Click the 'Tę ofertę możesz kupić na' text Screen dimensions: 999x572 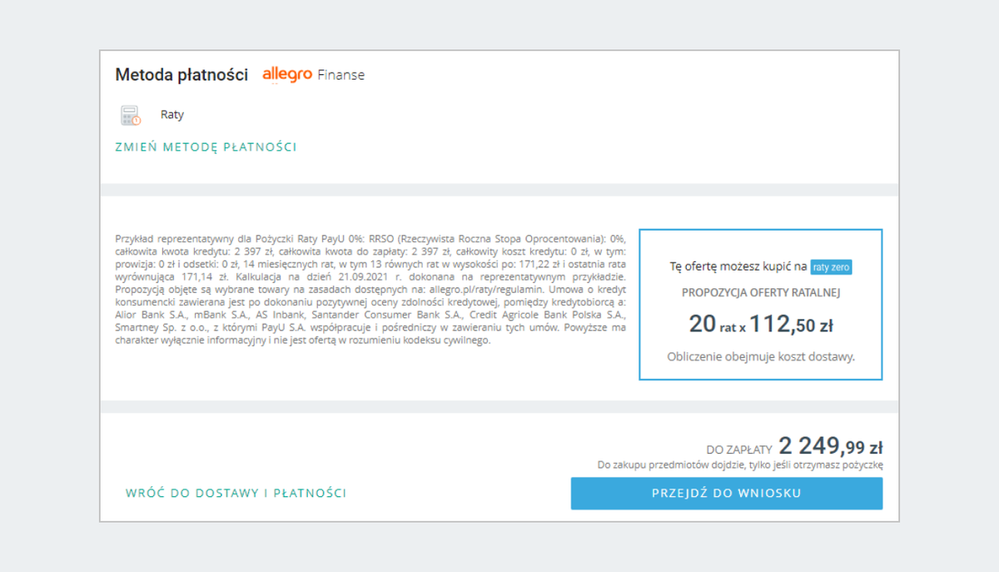[738, 267]
